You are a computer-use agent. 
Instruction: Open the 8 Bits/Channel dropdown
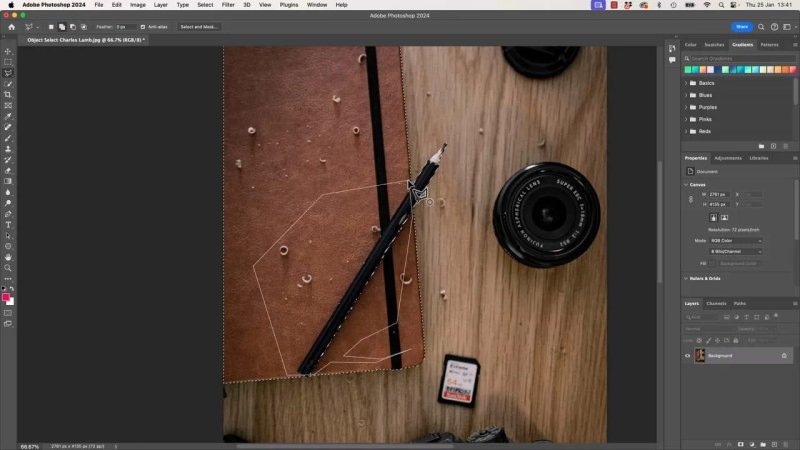tap(735, 252)
